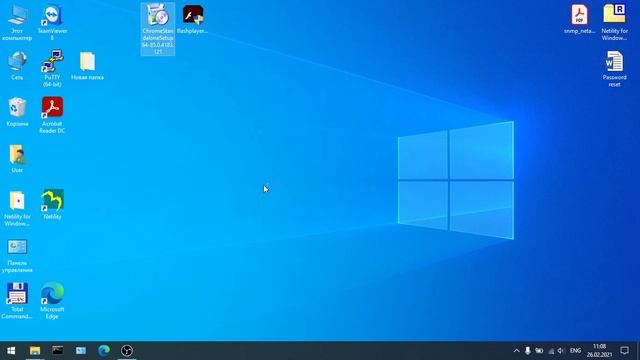Image resolution: width=640 pixels, height=360 pixels.
Task: Open the Command Prompt taskbar icon
Action: pyautogui.click(x=58, y=350)
